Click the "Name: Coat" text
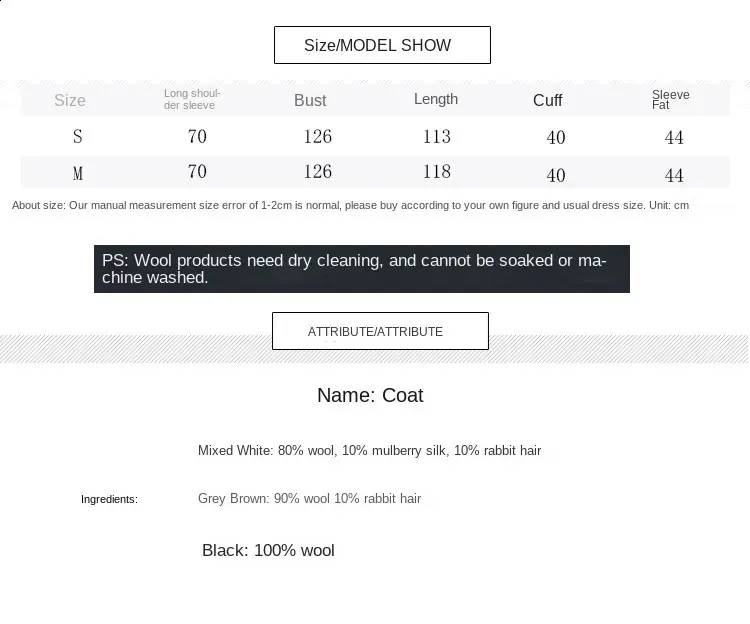 370,395
